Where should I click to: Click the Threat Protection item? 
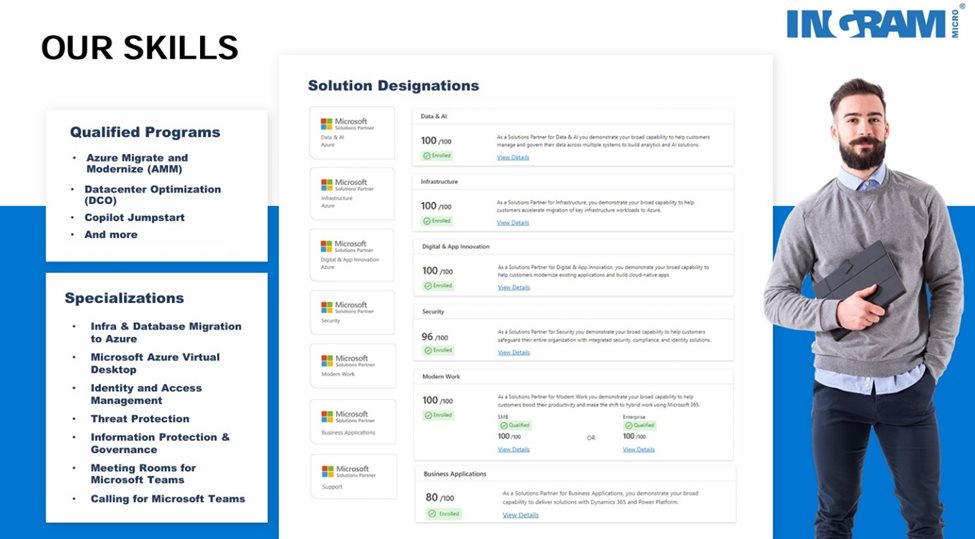pyautogui.click(x=140, y=419)
